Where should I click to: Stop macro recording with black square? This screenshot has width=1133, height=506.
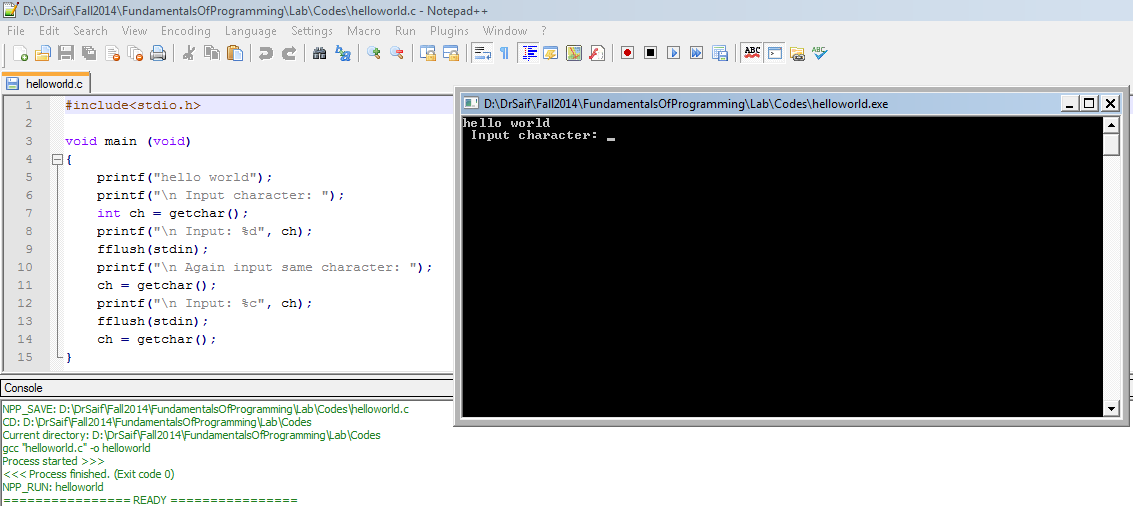(x=650, y=53)
